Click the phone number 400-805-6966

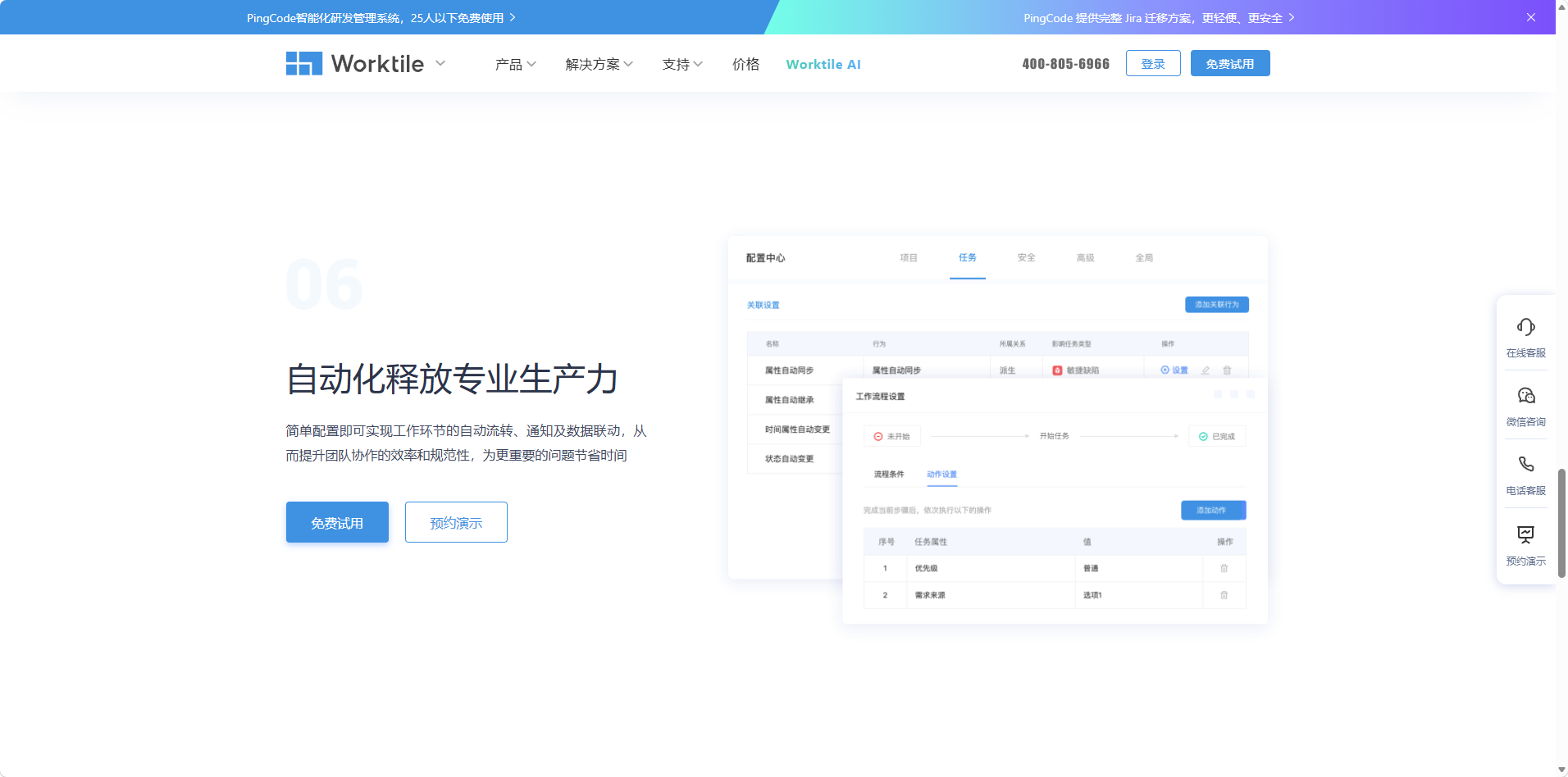tap(1065, 64)
